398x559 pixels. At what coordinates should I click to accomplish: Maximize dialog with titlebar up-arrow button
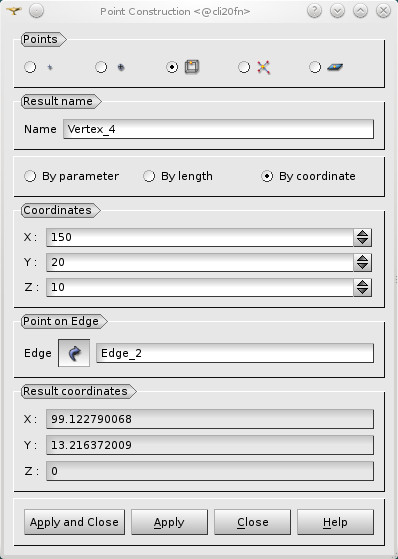point(360,11)
